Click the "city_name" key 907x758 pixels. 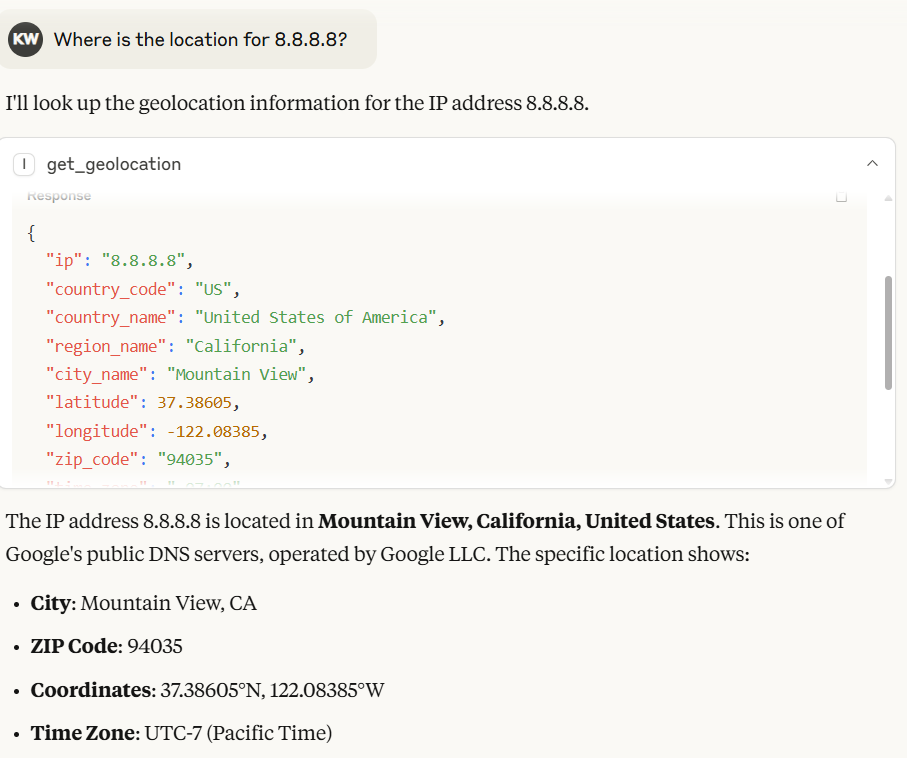(x=97, y=374)
